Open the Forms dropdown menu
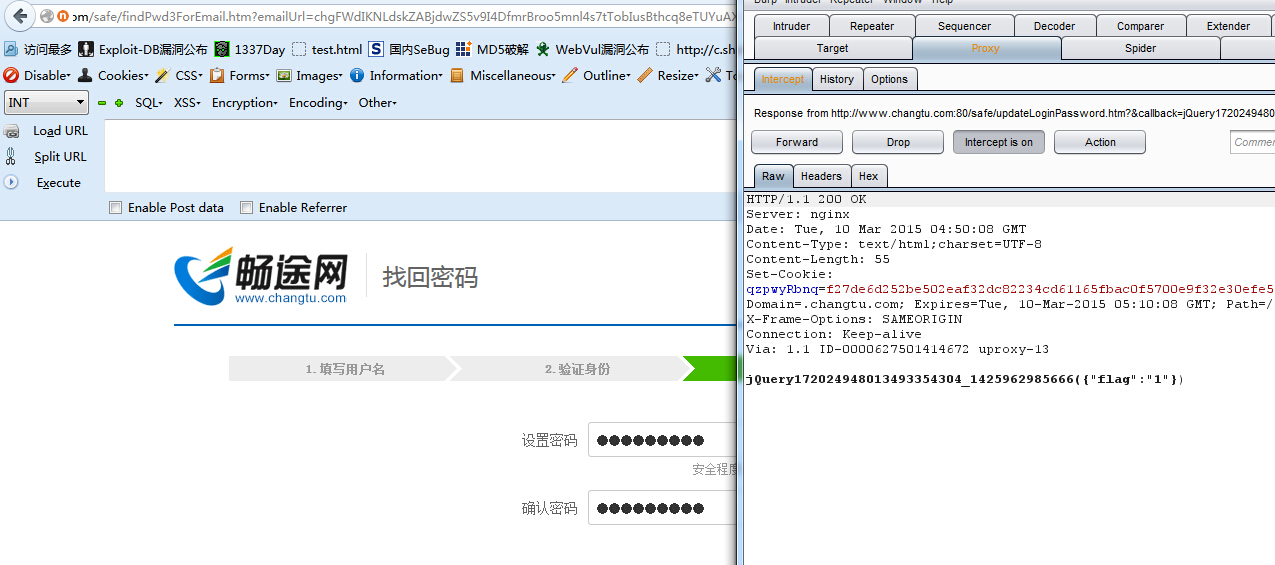 [240, 75]
